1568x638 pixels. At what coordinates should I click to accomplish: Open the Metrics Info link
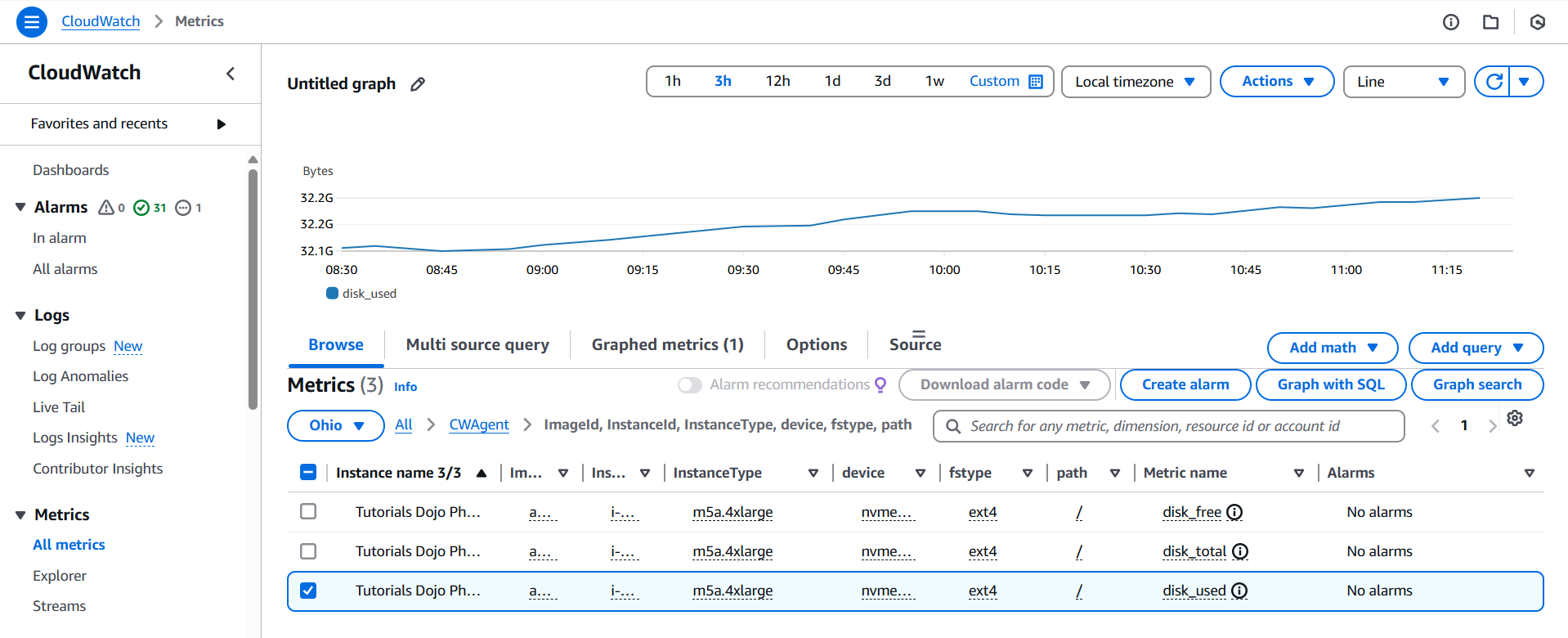pyautogui.click(x=405, y=387)
